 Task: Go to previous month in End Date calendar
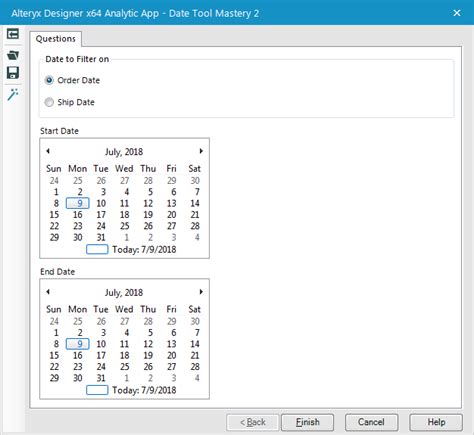tap(48, 292)
